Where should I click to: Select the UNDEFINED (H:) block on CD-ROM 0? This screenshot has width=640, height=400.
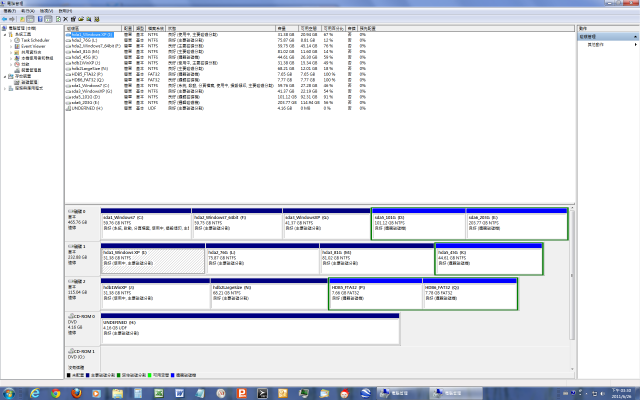[250, 331]
